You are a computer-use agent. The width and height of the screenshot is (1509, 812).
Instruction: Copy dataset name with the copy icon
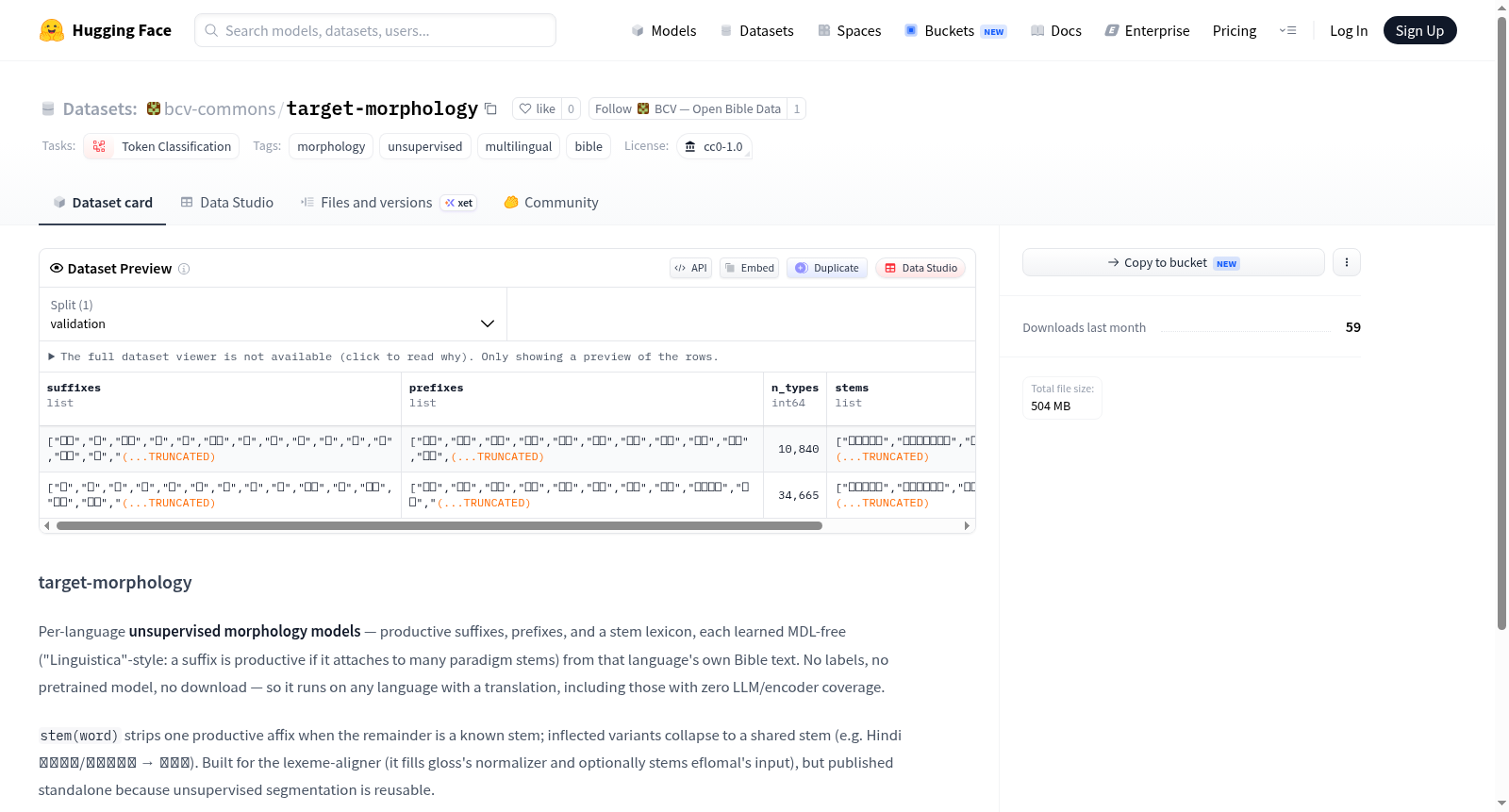(490, 108)
